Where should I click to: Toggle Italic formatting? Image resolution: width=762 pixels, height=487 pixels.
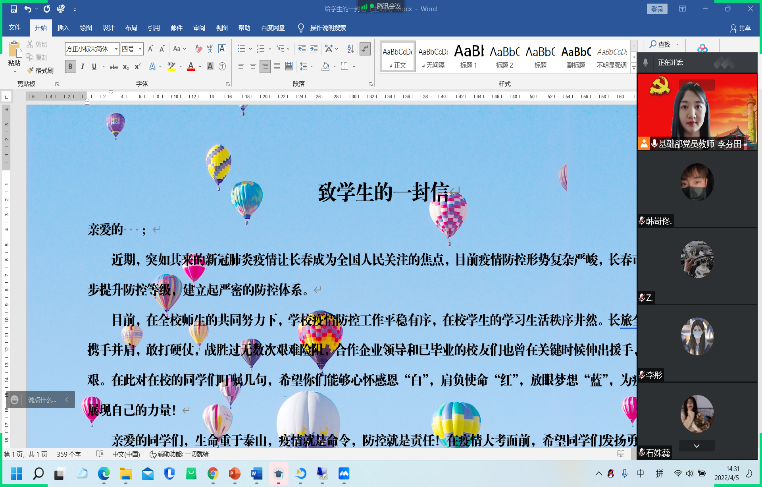pyautogui.click(x=82, y=66)
